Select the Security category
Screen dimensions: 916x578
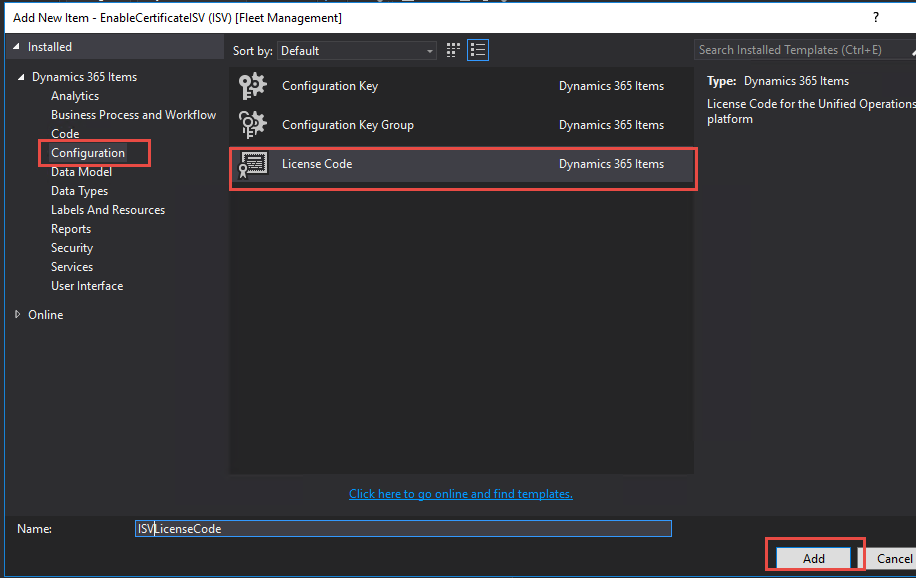(71, 247)
